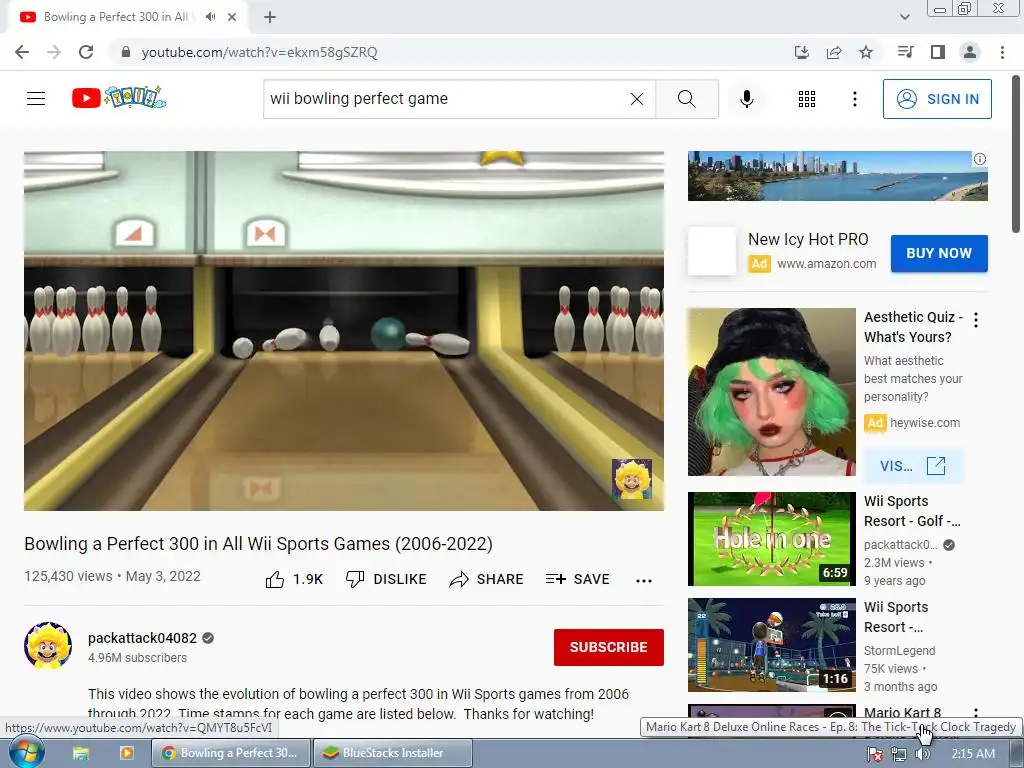This screenshot has height=768, width=1024.
Task: Open Action Center flag icon in tray
Action: [874, 754]
